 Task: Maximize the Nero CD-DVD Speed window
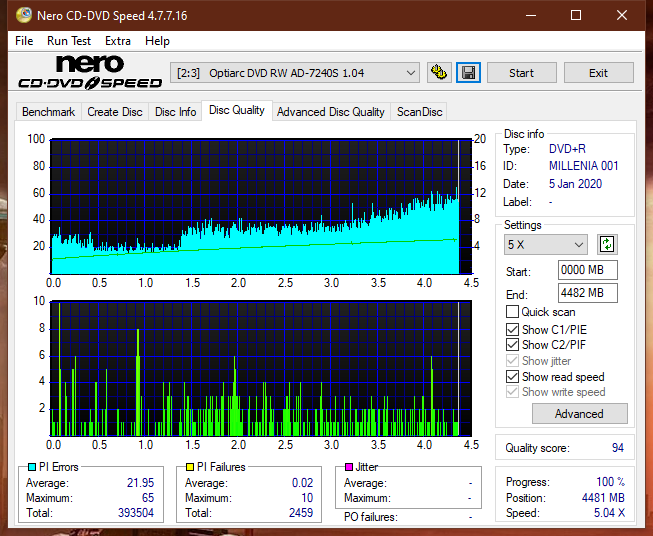[576, 15]
